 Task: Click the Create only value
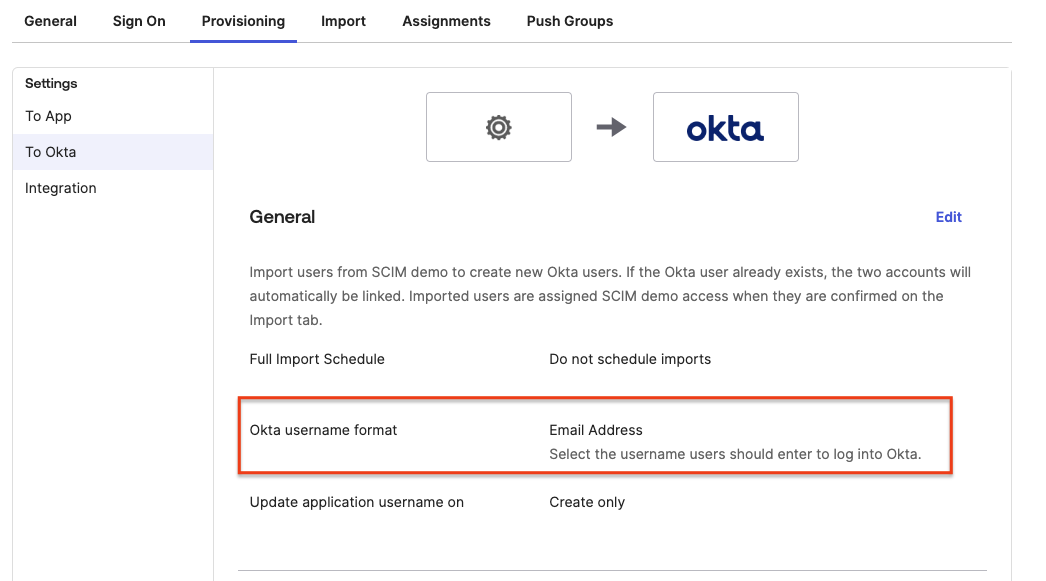586,502
